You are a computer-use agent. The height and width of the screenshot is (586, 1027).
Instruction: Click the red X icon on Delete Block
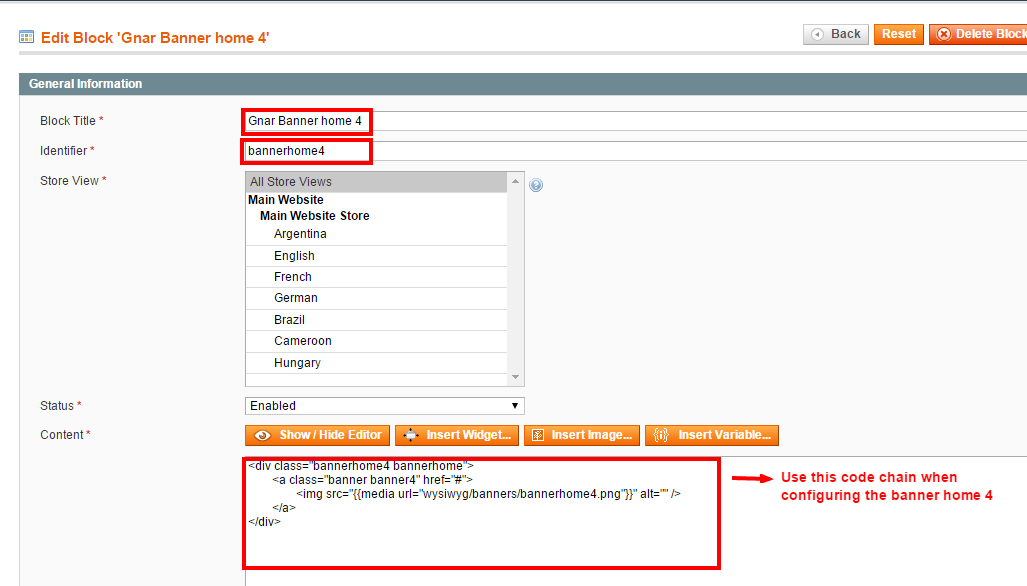[x=944, y=34]
